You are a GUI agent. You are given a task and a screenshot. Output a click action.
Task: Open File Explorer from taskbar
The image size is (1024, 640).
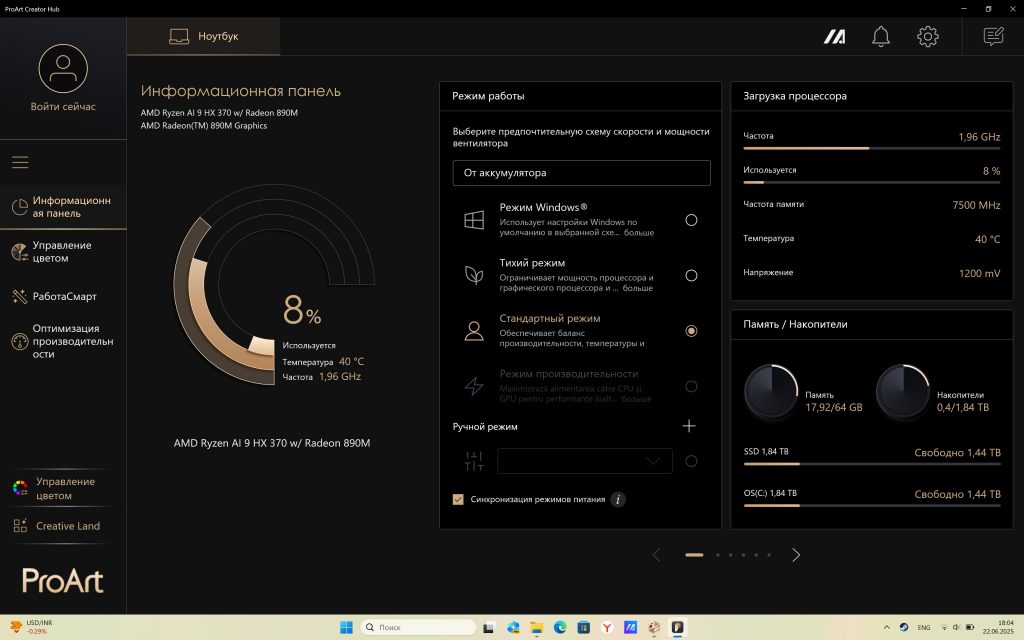[537, 628]
